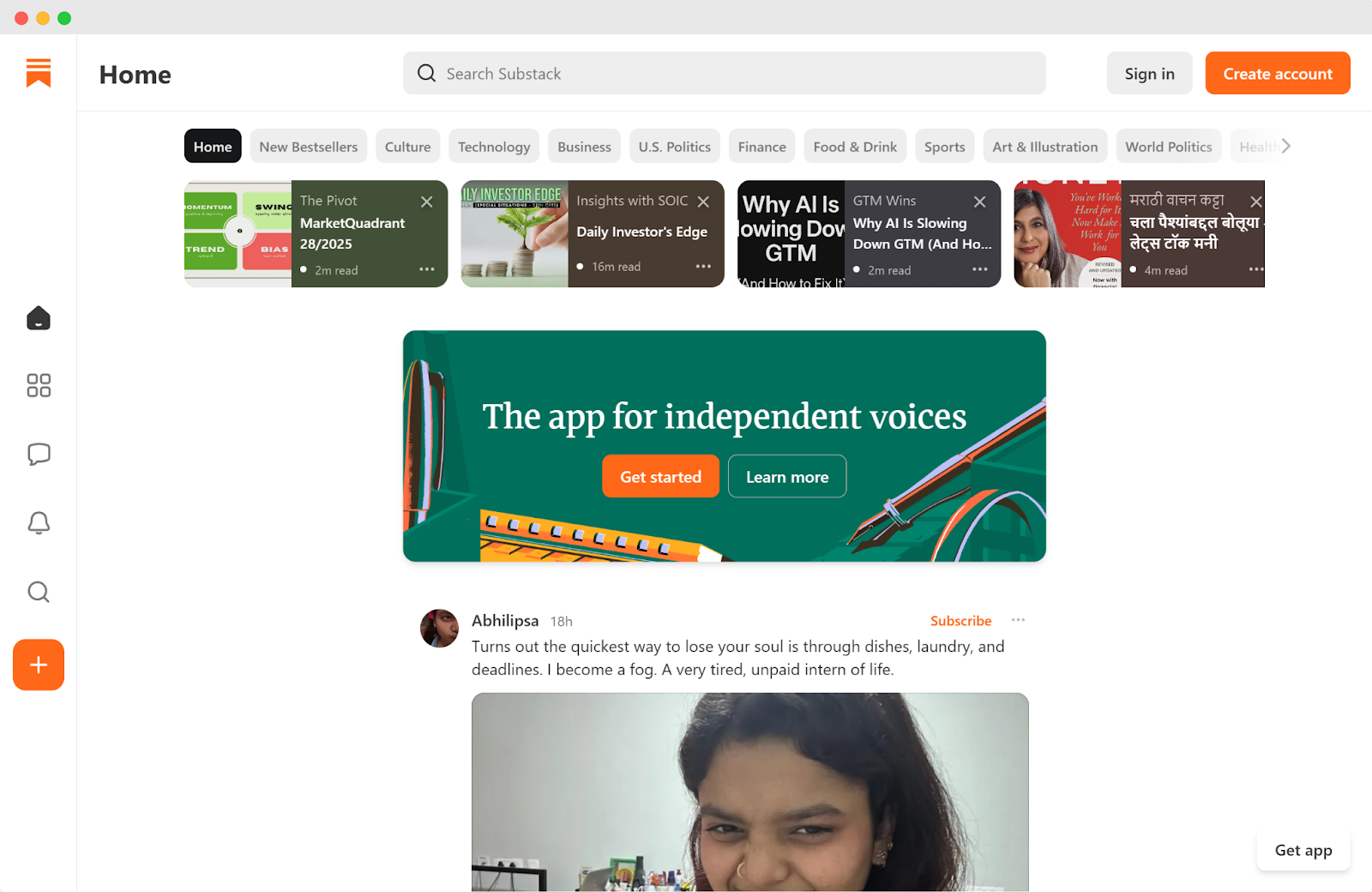Open Daily Investor's Edge article title
This screenshot has width=1372, height=892.
641,232
